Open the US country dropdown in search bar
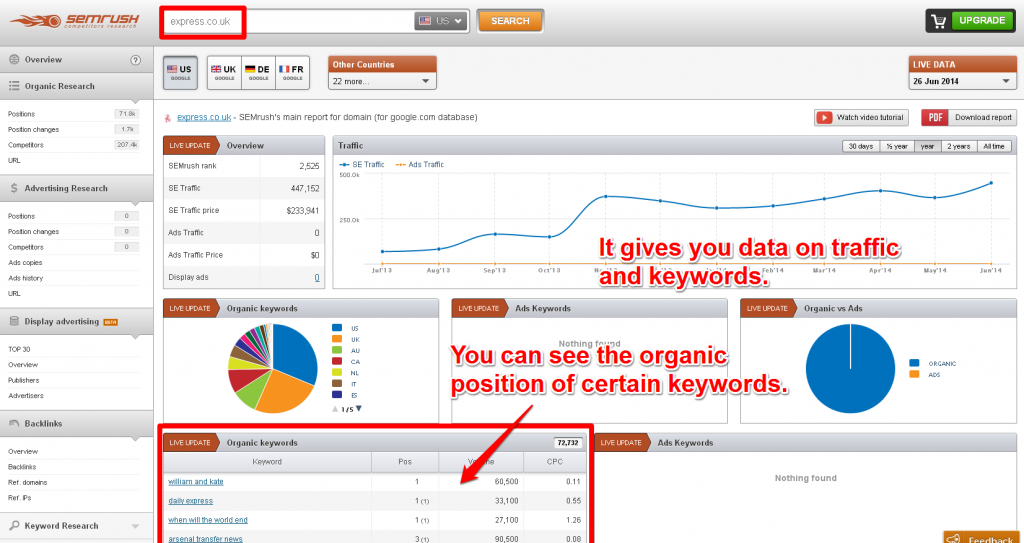The width and height of the screenshot is (1024, 543). [x=441, y=21]
